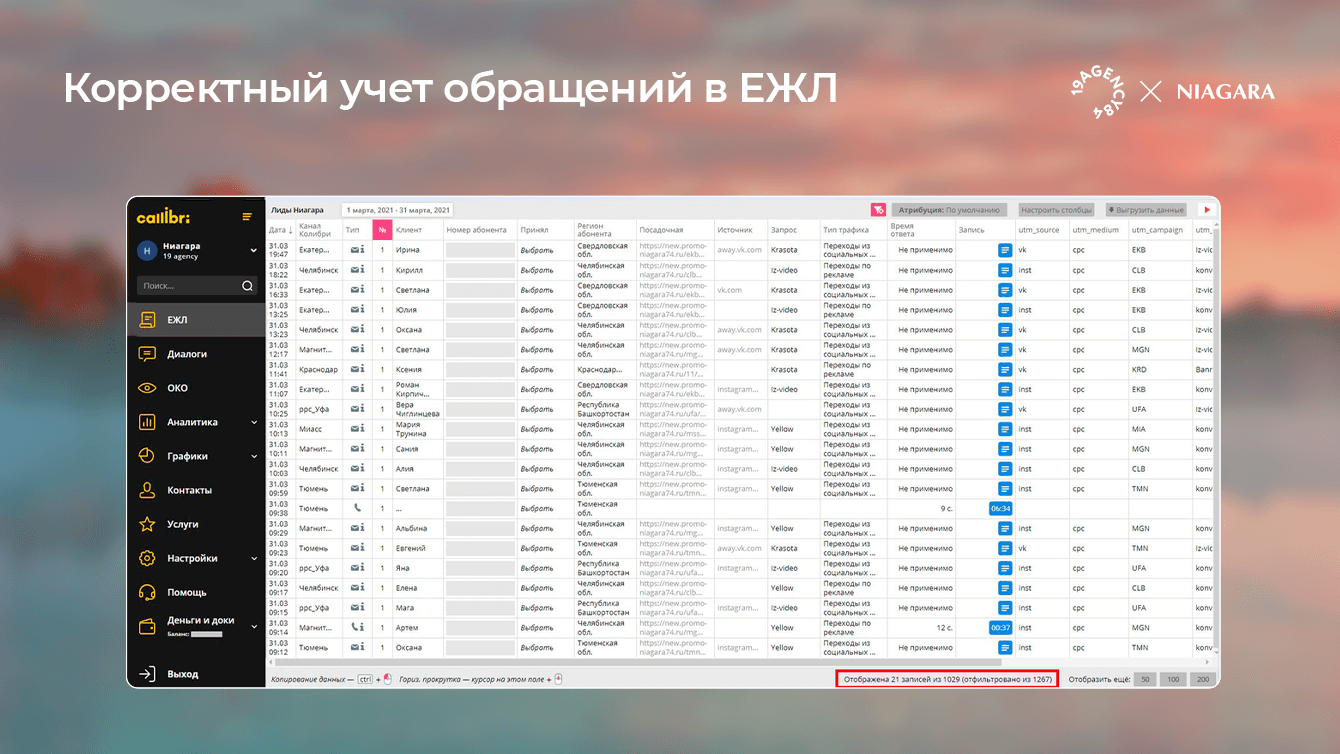Show 100 more records
Screen dimensions: 1340x754
click(1173, 679)
